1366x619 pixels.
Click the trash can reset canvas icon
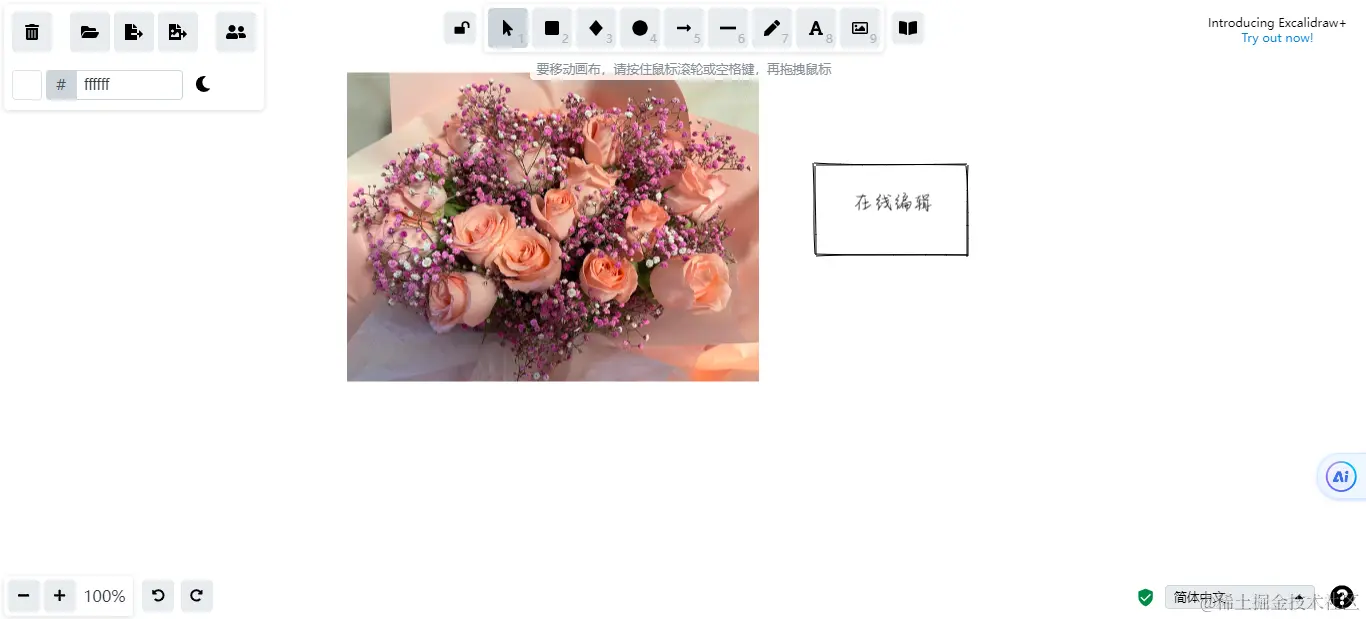[32, 32]
